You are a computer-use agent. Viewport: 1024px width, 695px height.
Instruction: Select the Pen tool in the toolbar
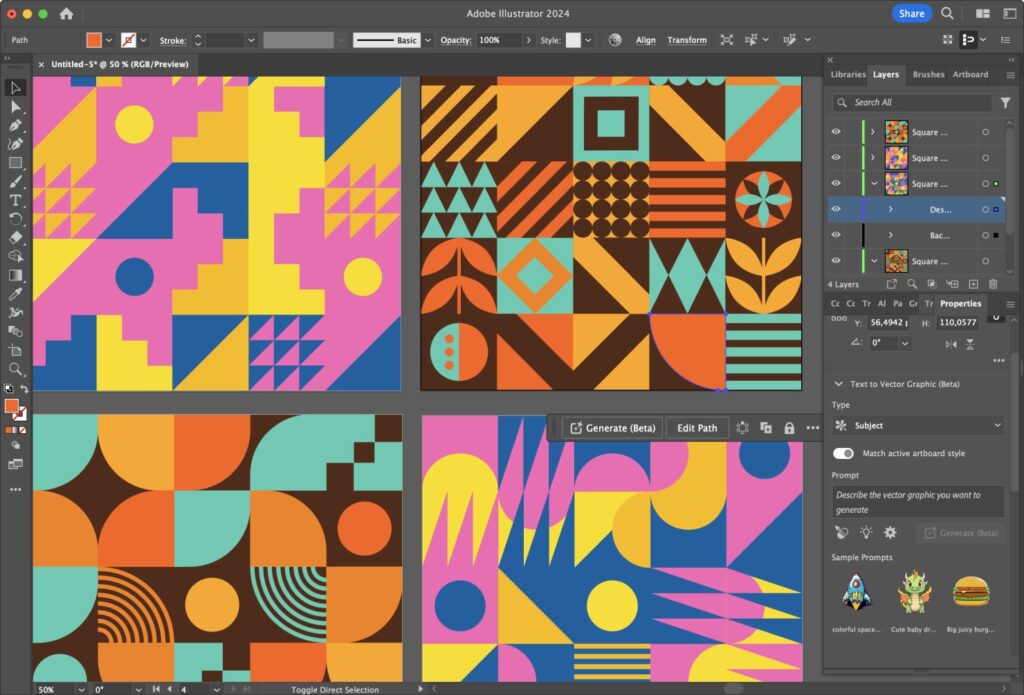click(x=14, y=125)
